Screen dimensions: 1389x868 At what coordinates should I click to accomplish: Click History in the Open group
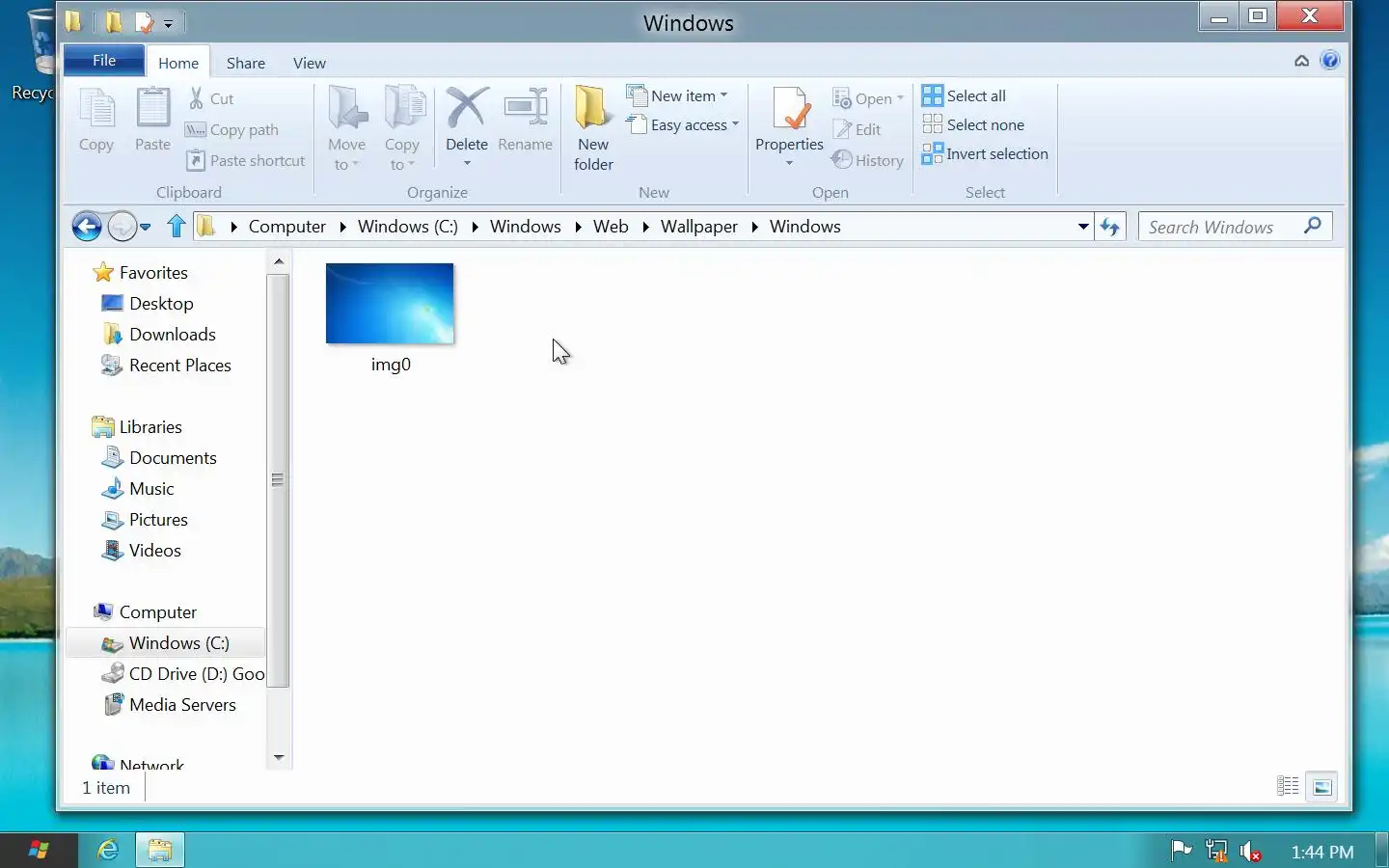pyautogui.click(x=868, y=160)
